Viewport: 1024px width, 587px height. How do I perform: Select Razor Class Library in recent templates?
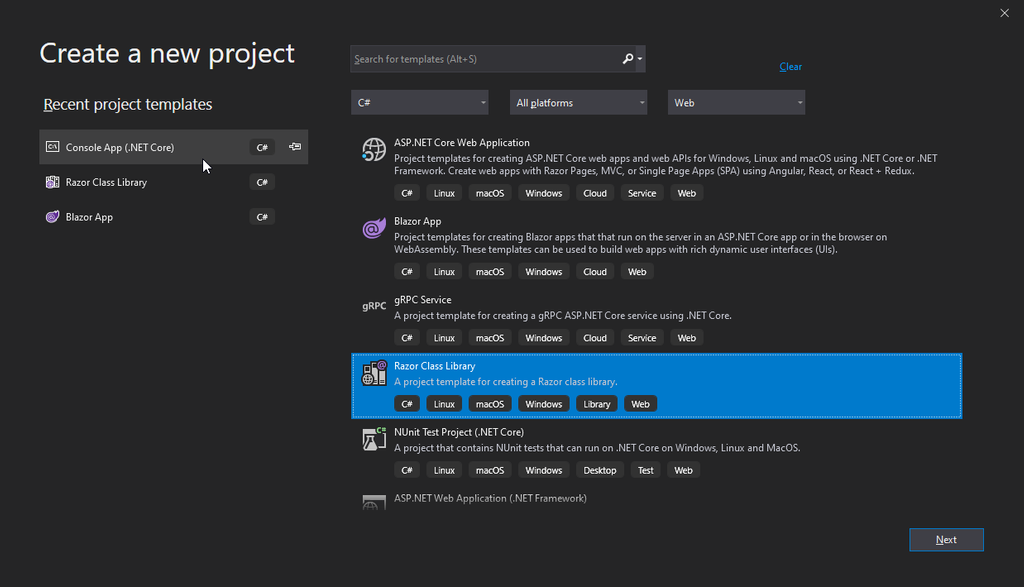tap(174, 182)
